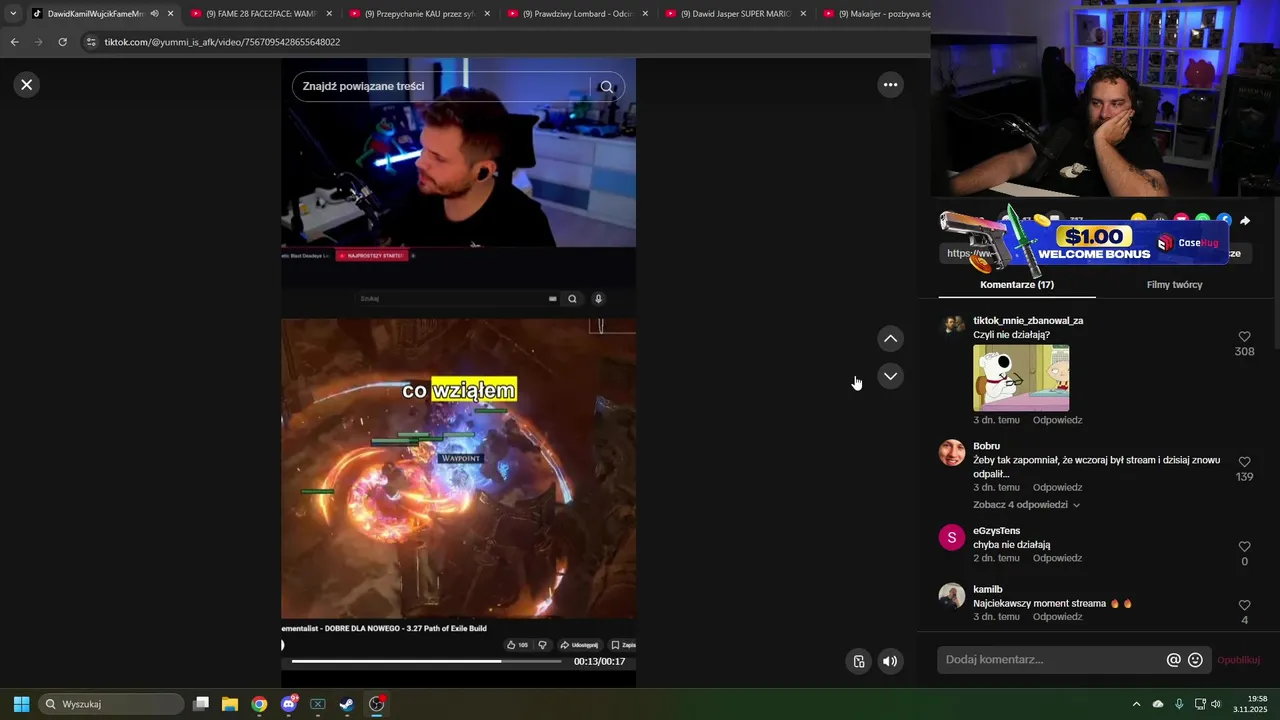Click the search magnifier in Znajdź powiązane treści

[606, 87]
